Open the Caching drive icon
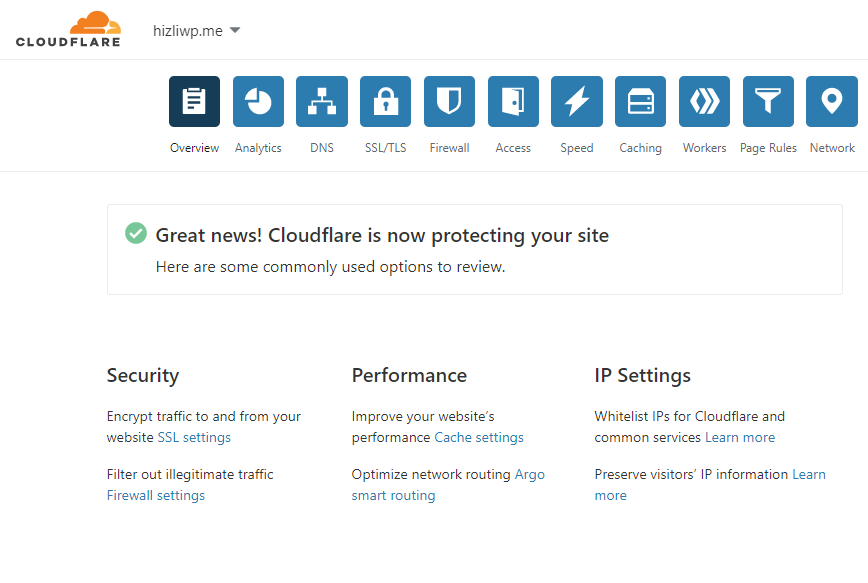Image resolution: width=868 pixels, height=583 pixels. click(x=640, y=101)
